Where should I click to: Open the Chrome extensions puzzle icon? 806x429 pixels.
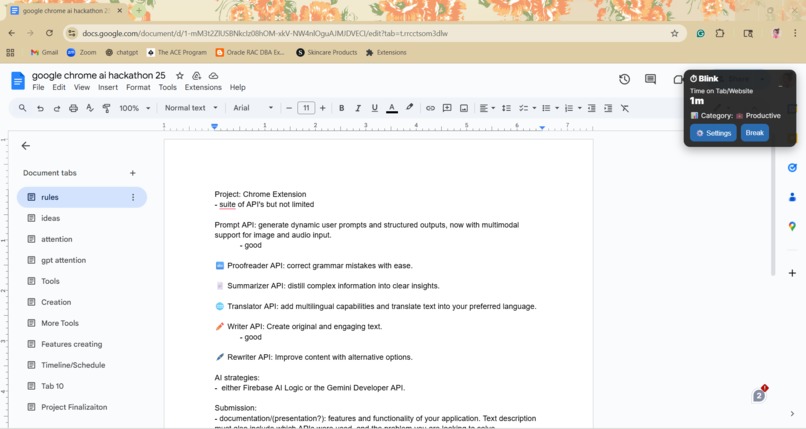tap(720, 33)
